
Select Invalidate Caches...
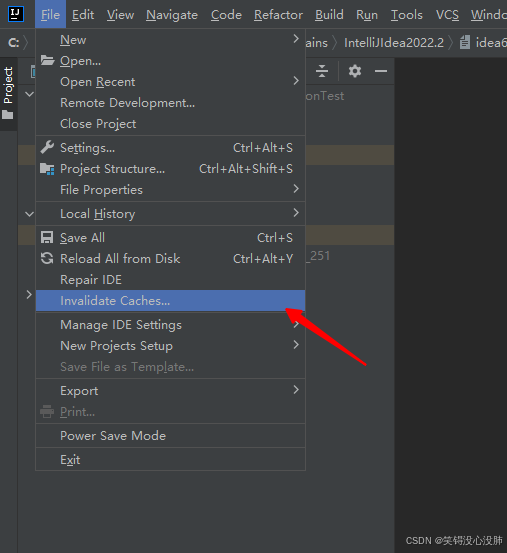pos(170,300)
